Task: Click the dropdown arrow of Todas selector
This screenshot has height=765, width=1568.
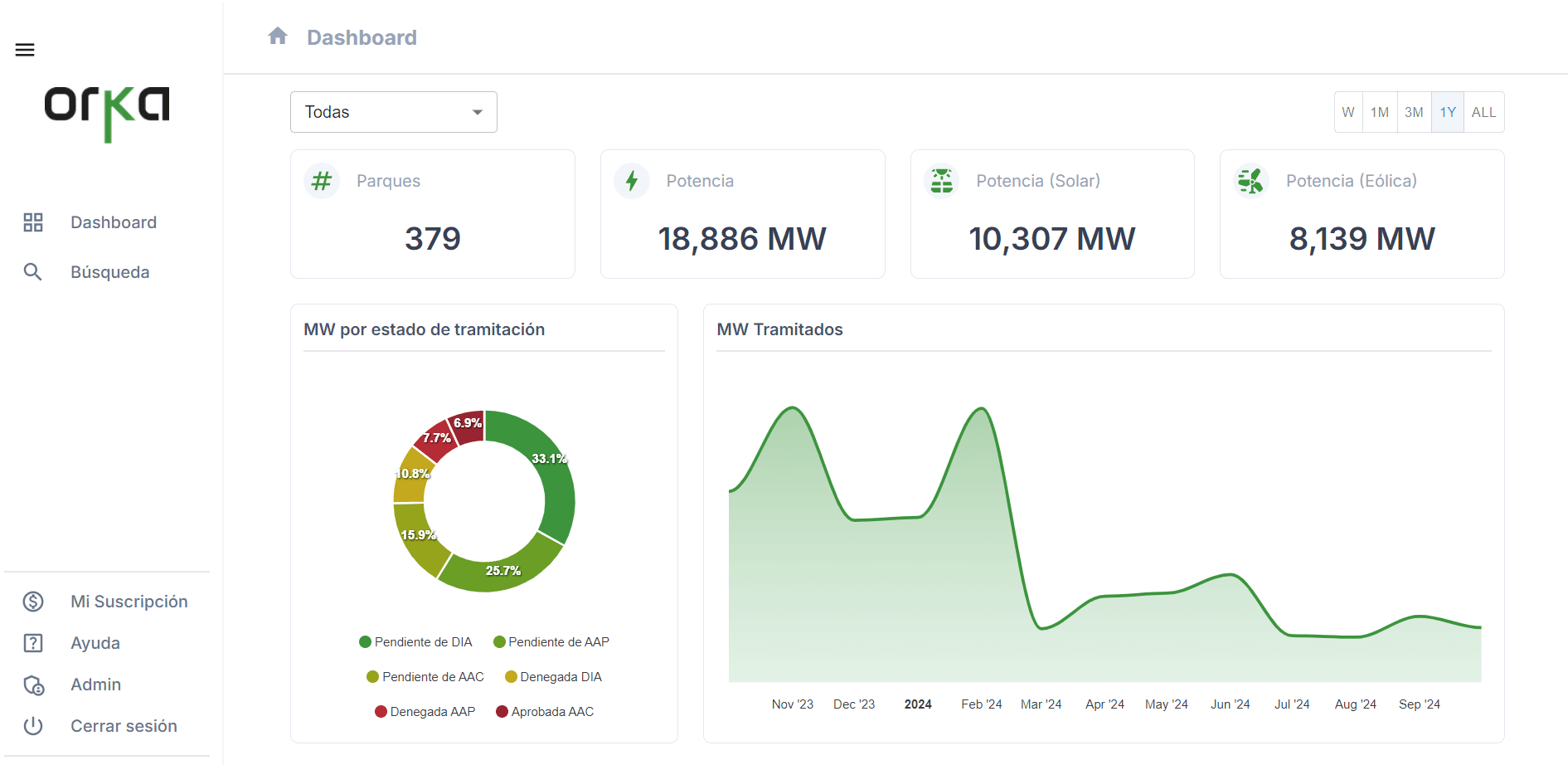Action: click(x=478, y=112)
